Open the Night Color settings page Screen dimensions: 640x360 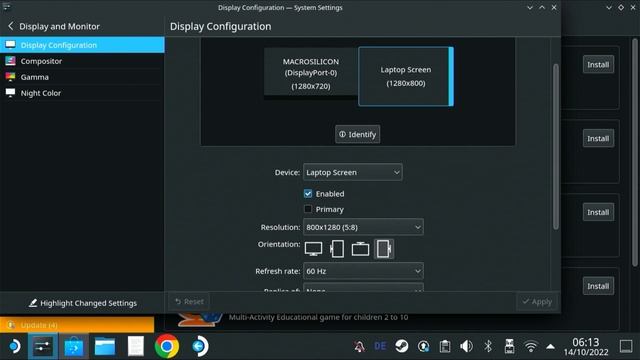[82, 93]
